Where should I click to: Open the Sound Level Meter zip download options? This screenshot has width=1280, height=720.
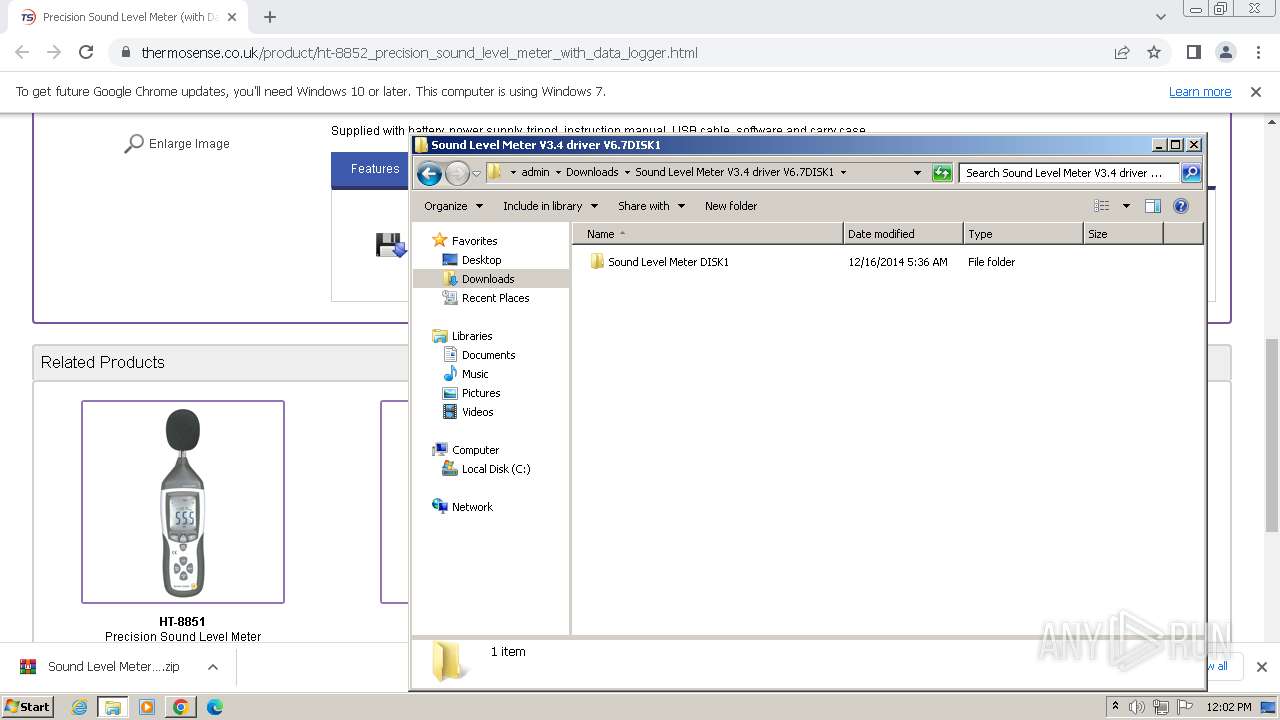(213, 667)
